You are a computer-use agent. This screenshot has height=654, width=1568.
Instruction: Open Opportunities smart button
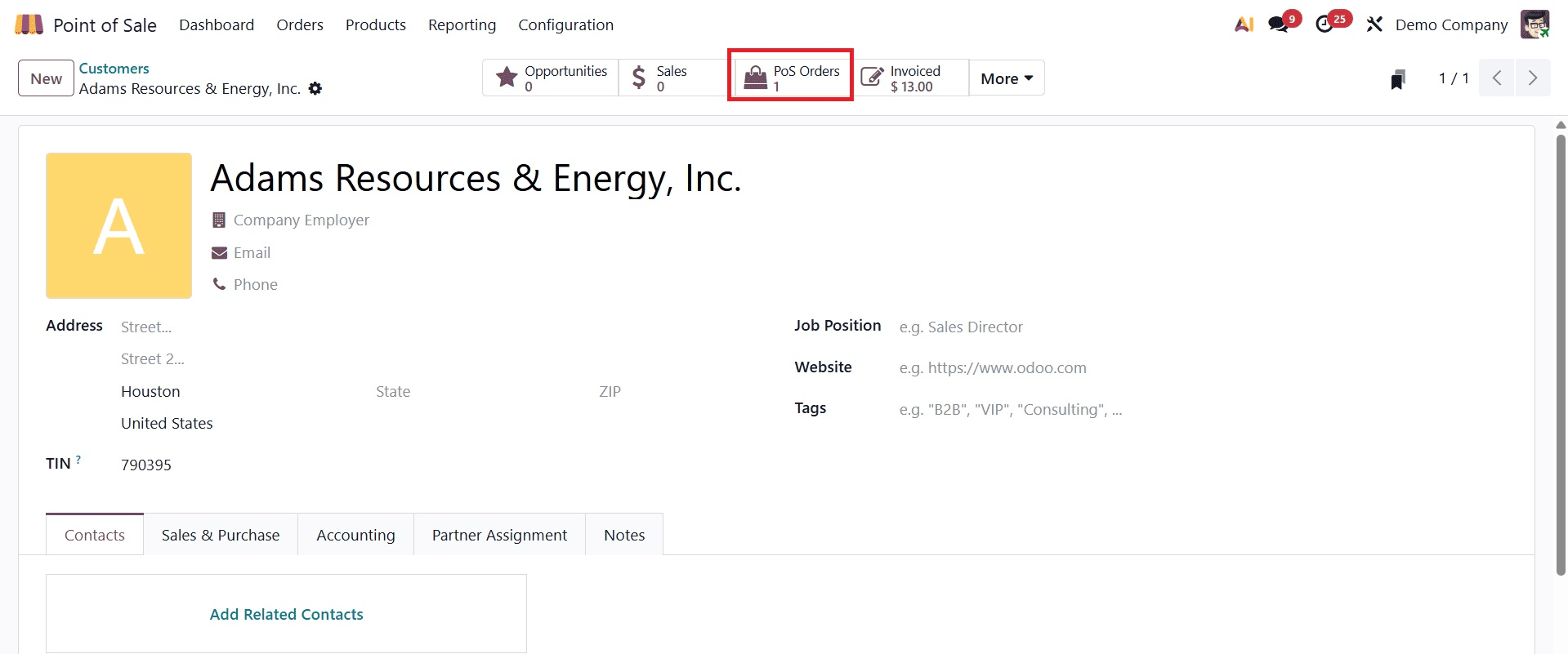(551, 78)
